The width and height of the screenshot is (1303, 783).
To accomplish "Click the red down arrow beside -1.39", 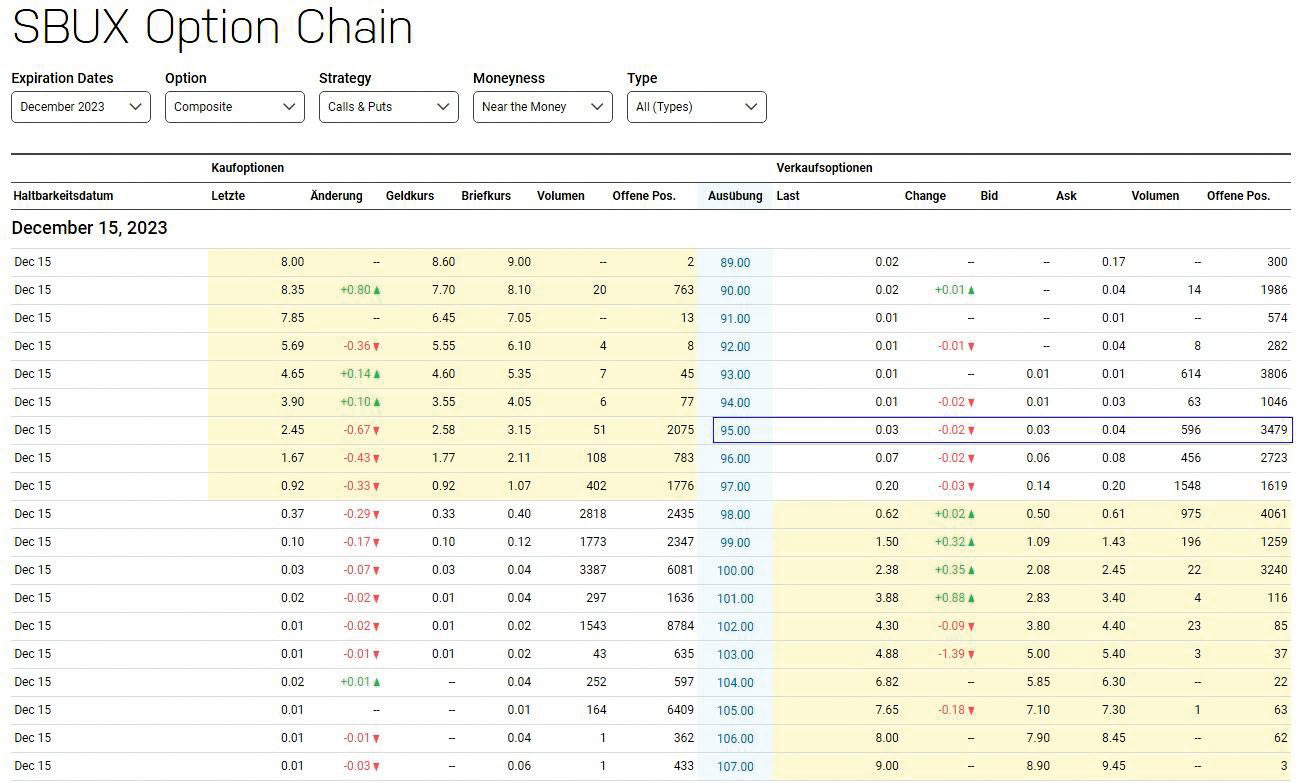I will pyautogui.click(x=971, y=654).
